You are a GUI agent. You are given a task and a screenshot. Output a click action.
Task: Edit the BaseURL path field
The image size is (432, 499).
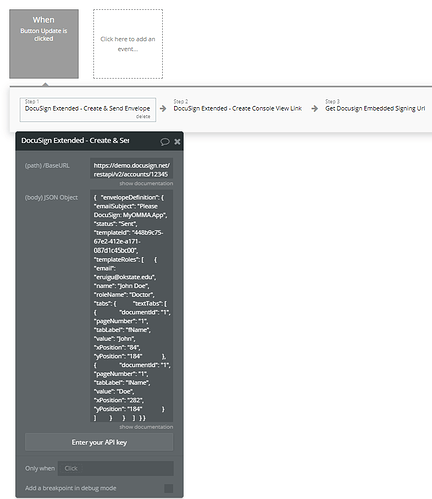(x=132, y=169)
